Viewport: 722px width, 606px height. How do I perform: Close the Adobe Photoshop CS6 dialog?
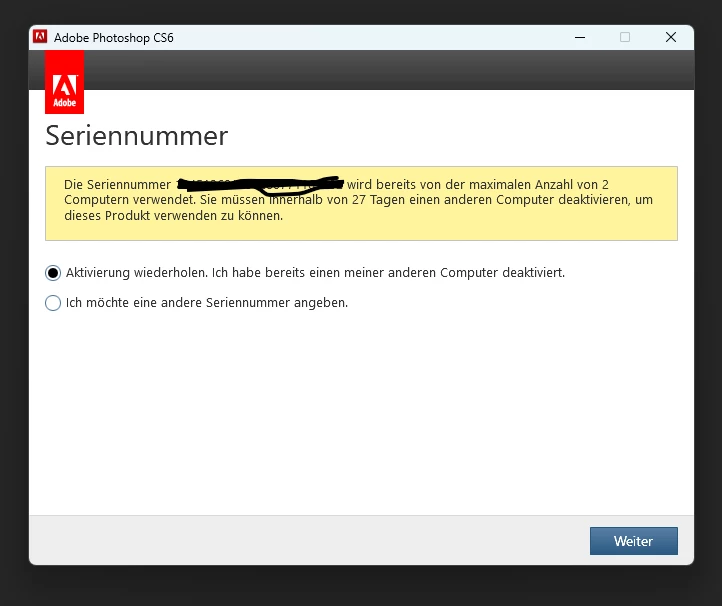(x=671, y=37)
